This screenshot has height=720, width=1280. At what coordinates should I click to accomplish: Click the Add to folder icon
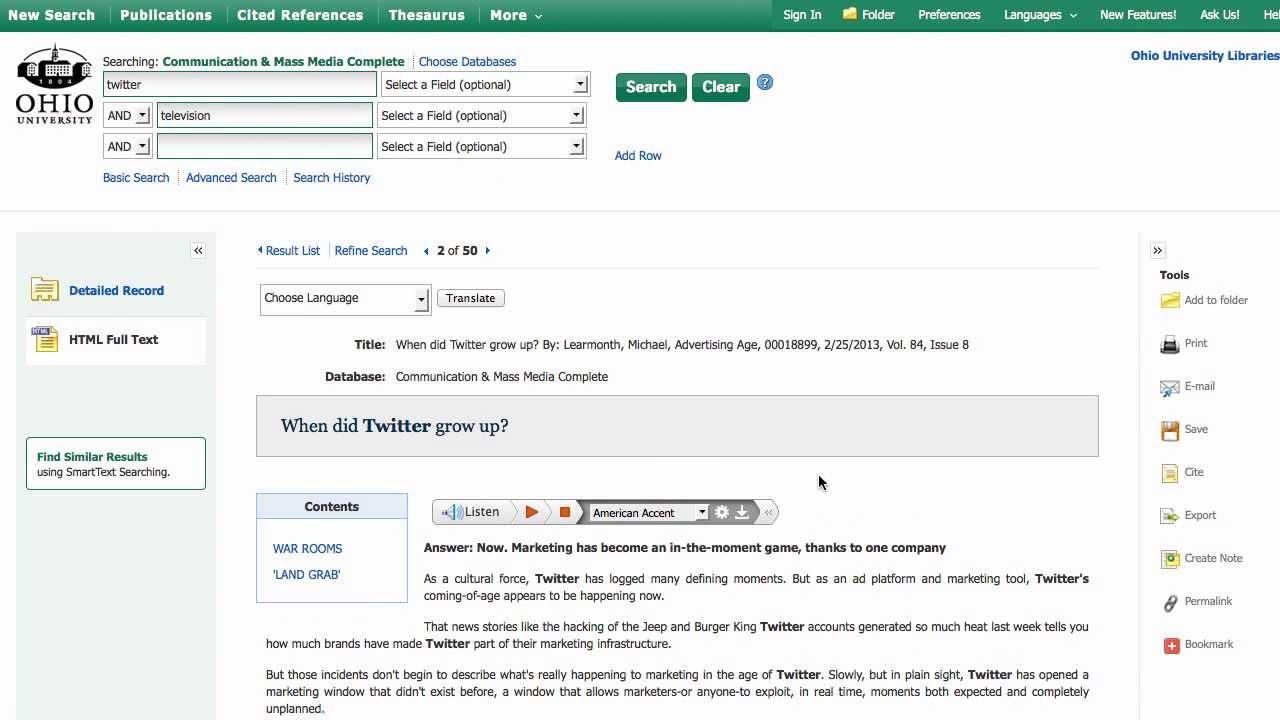pyautogui.click(x=1170, y=300)
